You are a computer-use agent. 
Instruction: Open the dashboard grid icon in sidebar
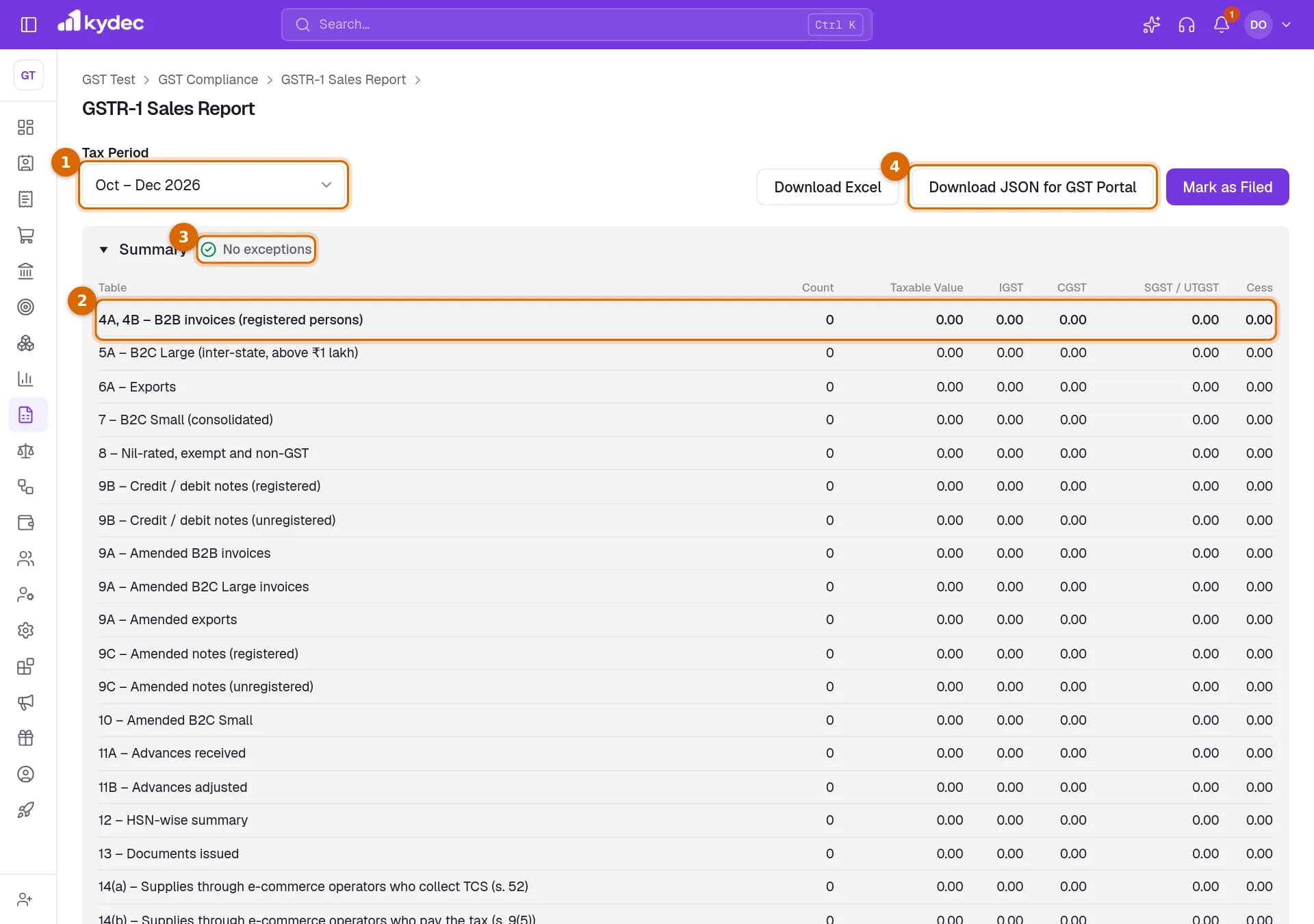[x=25, y=127]
